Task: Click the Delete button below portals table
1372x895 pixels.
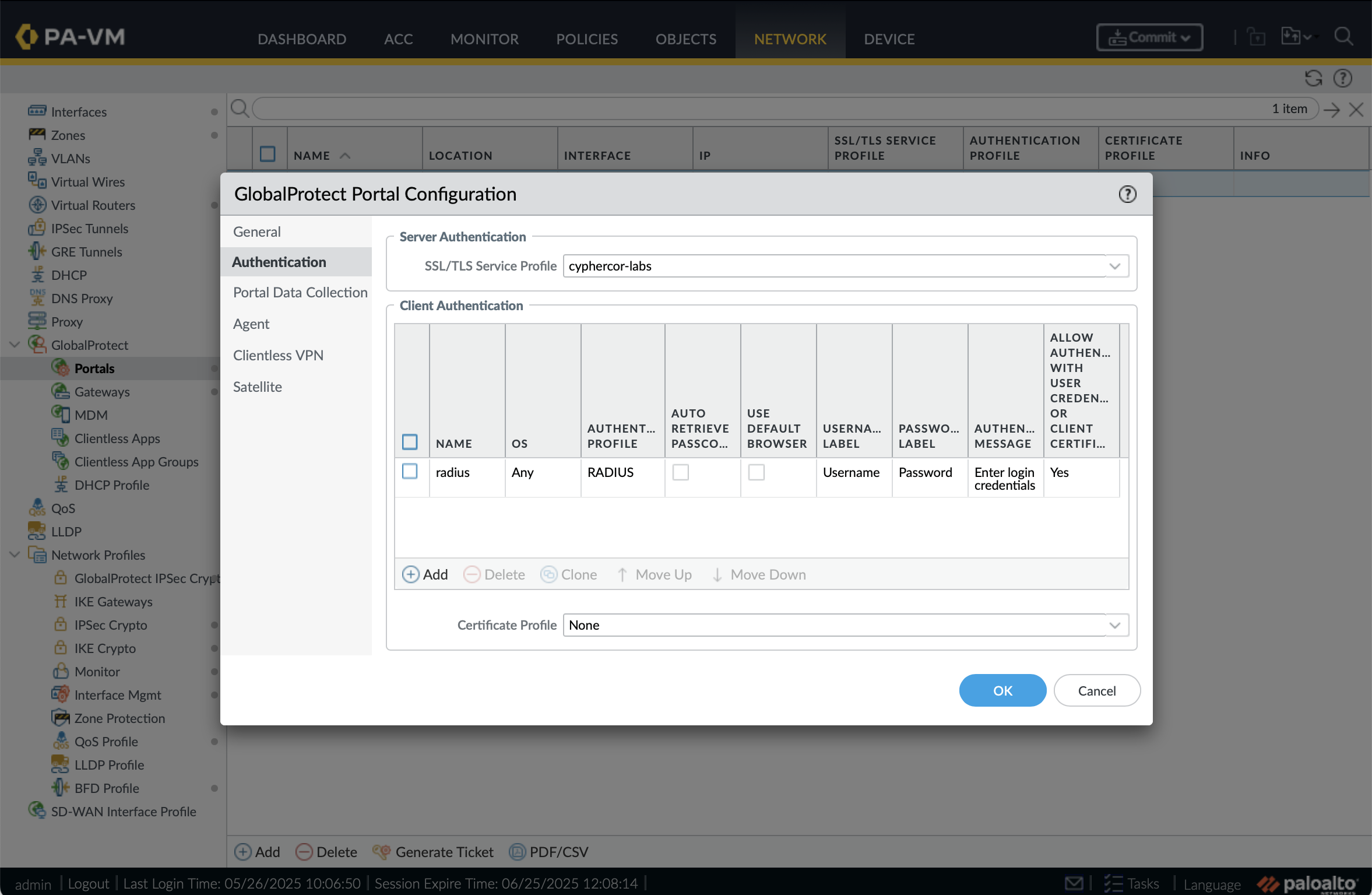Action: [326, 852]
